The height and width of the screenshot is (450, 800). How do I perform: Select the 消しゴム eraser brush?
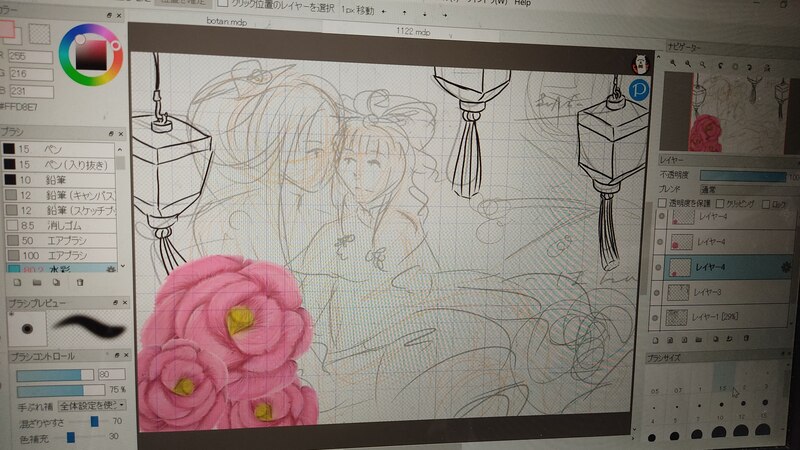[60, 225]
